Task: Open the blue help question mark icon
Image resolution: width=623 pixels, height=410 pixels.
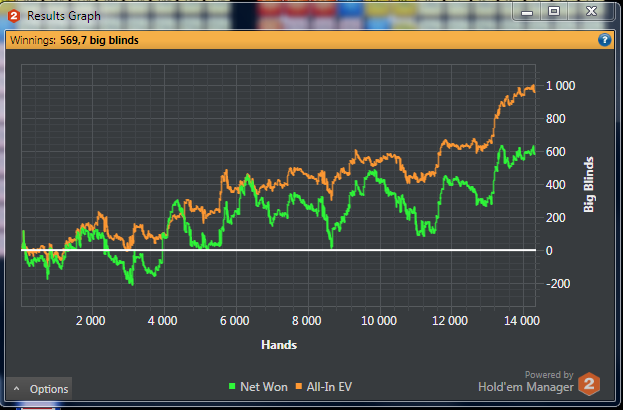Action: click(x=604, y=40)
